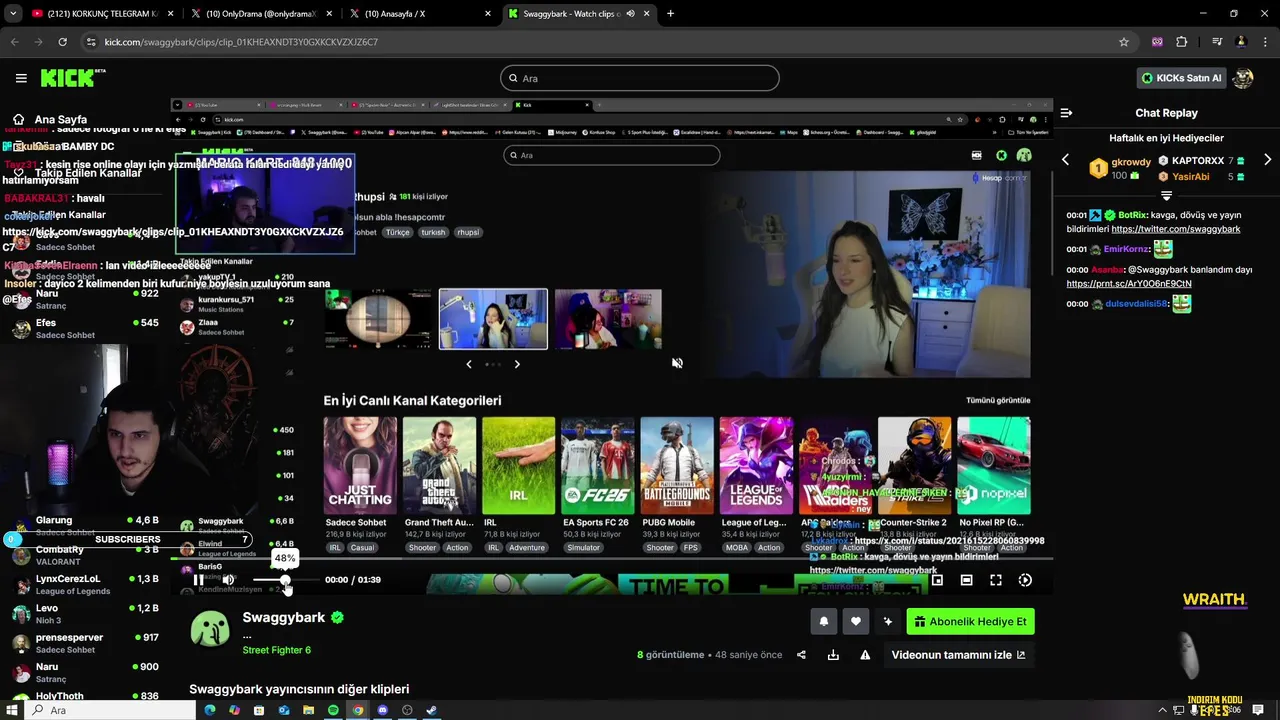Report the clip with warning icon

(x=865, y=655)
